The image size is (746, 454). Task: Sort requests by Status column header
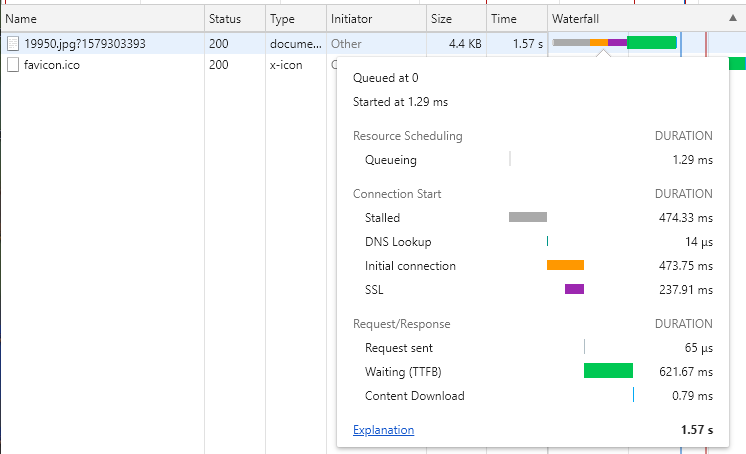click(x=235, y=19)
